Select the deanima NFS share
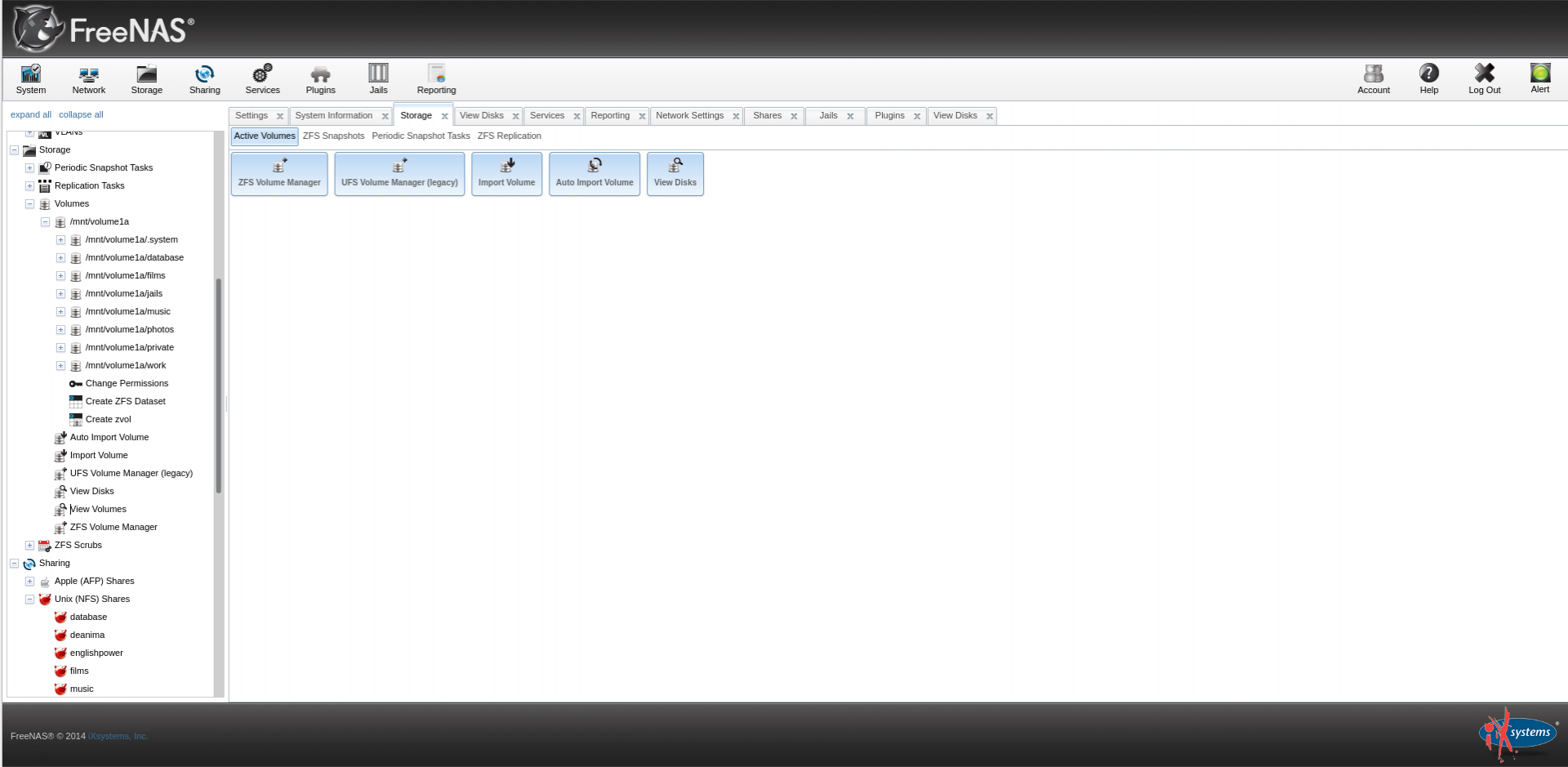The image size is (1568, 767). pyautogui.click(x=87, y=635)
